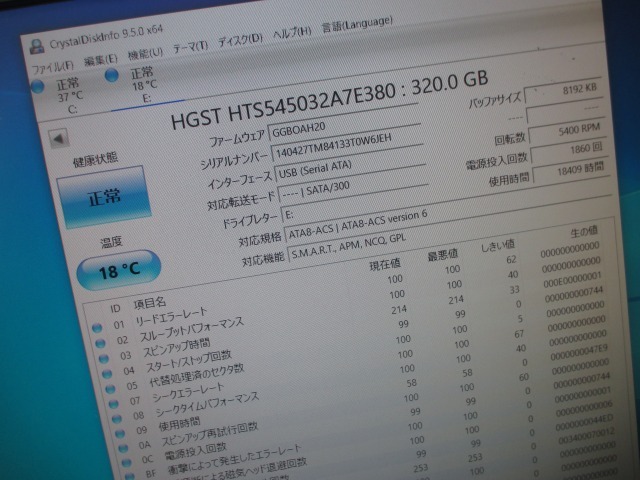Select the 代替処理済のセクタ数 row text
The image size is (640, 480).
click(x=197, y=375)
